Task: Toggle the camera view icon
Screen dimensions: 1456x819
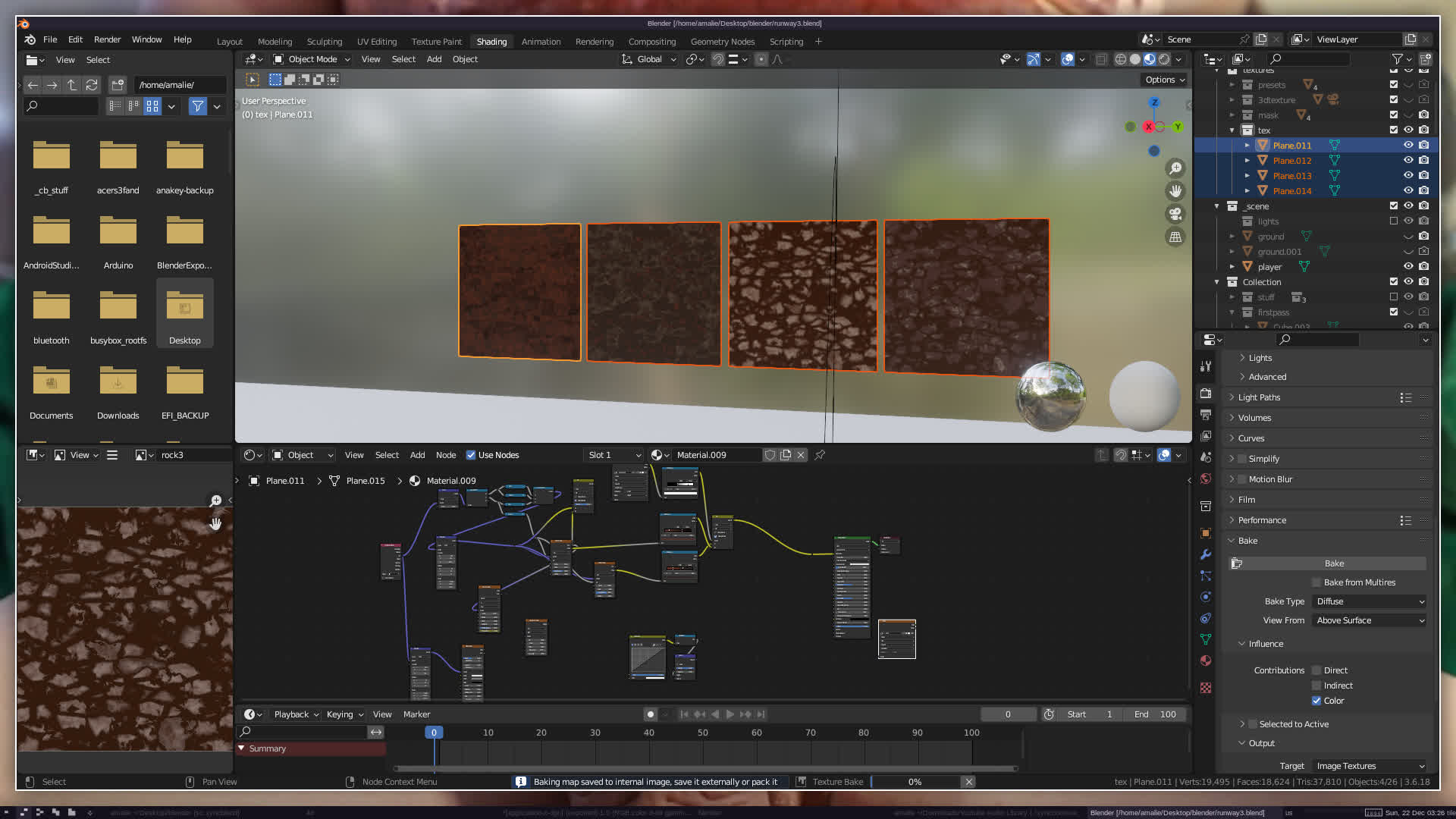Action: point(1175,214)
